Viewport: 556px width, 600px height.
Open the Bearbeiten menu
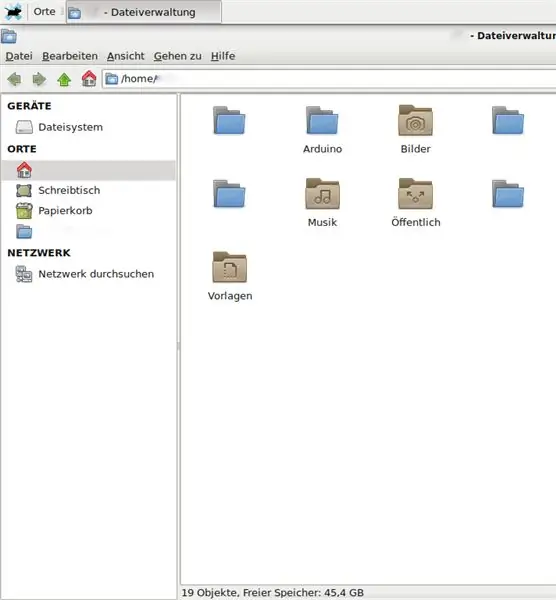click(x=70, y=56)
